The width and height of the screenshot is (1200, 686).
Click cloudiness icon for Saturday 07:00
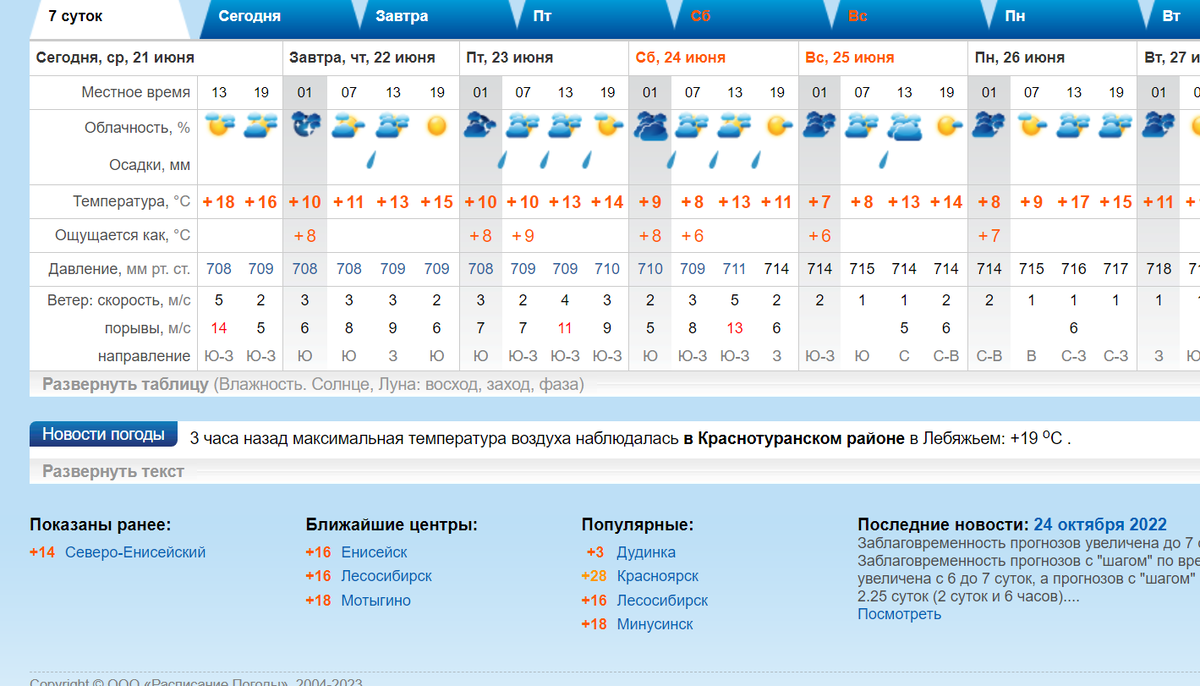tap(692, 126)
